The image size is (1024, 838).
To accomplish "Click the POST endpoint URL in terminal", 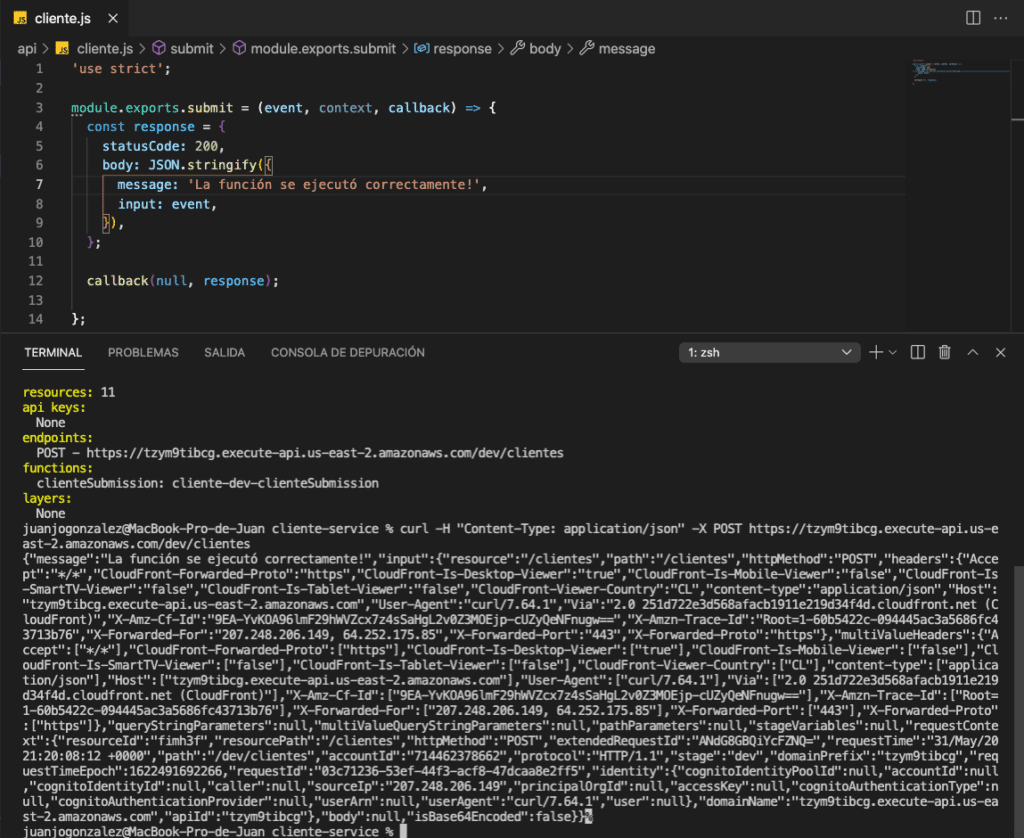I will pos(325,453).
